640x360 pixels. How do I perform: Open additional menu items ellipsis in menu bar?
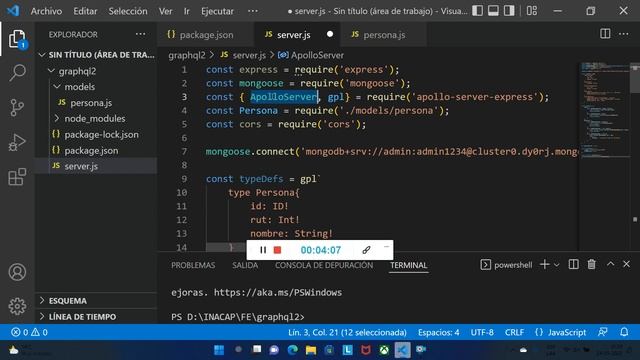point(253,11)
